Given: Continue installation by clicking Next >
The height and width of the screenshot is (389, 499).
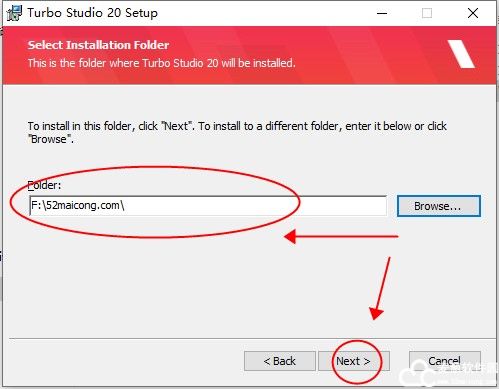Looking at the screenshot, I should [354, 361].
